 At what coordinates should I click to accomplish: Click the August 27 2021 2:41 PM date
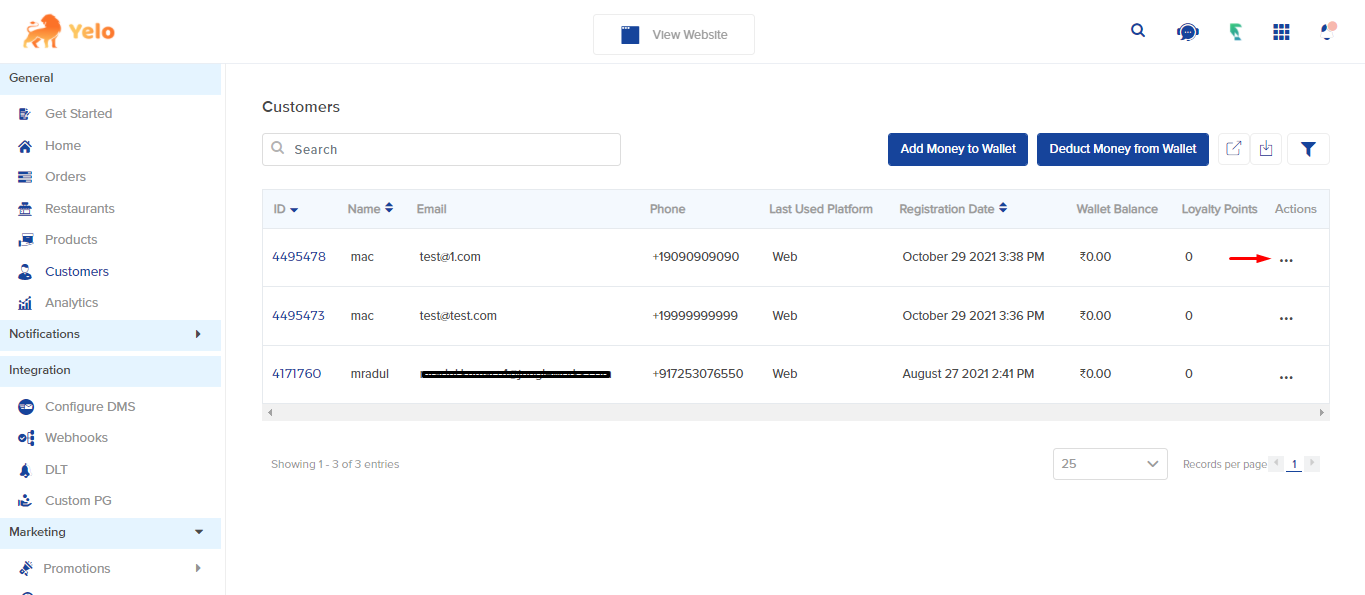[968, 374]
